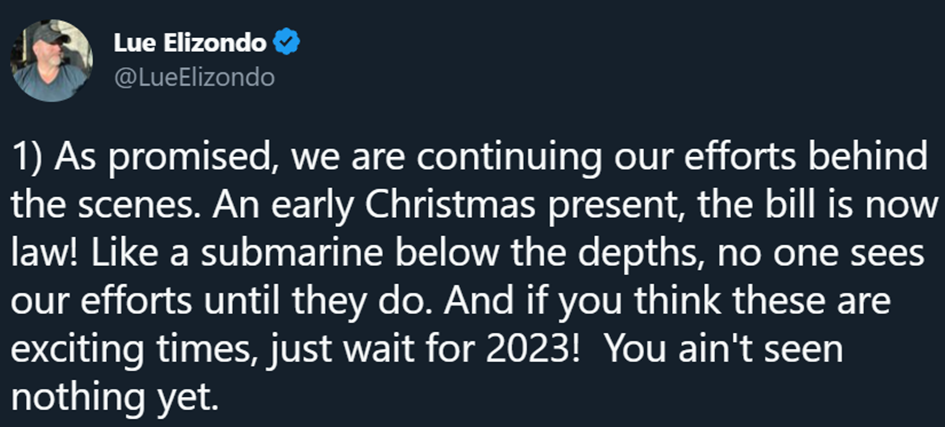Open the Lue Elizondo display name link

click(x=190, y=43)
